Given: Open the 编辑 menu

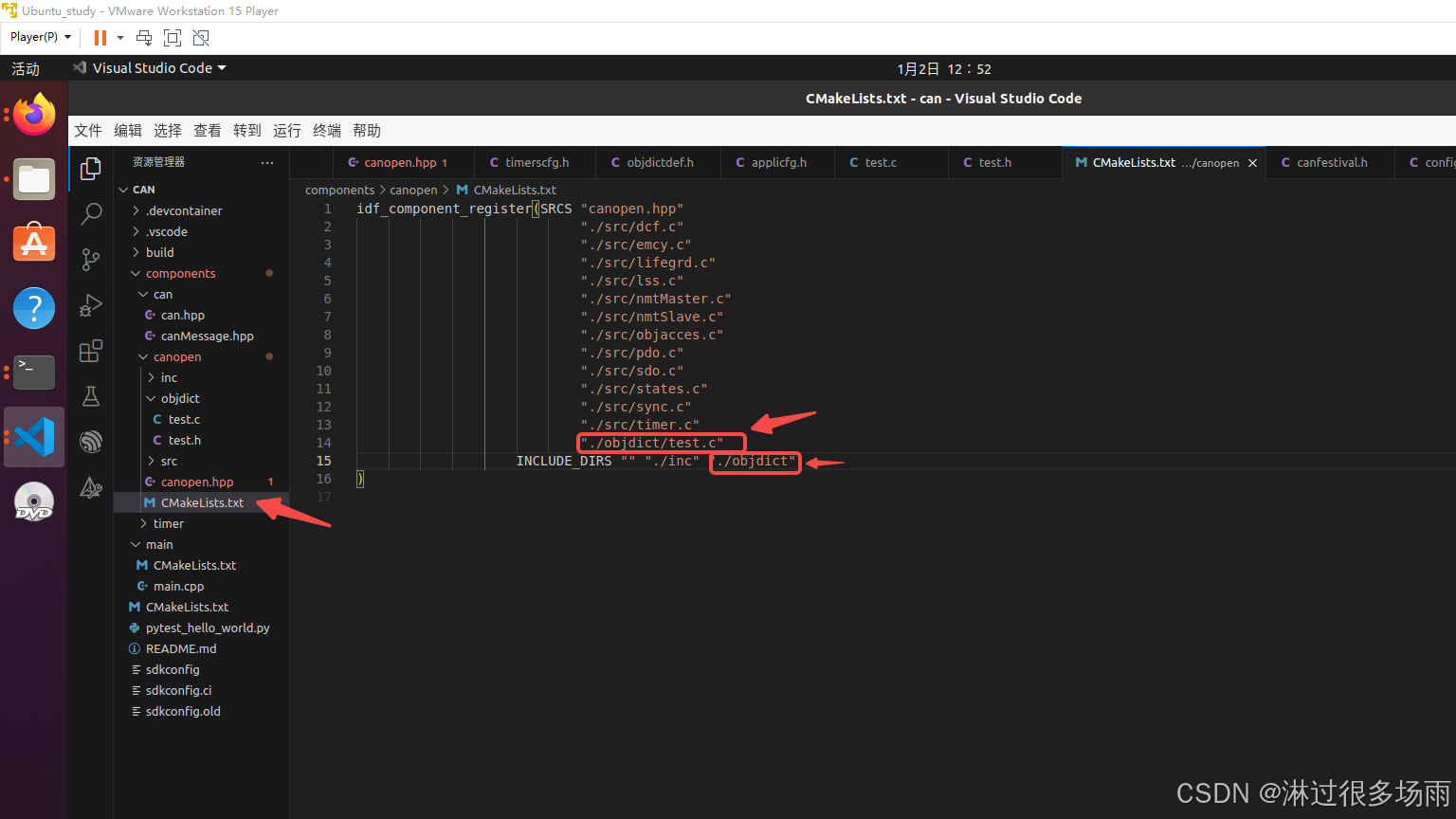Looking at the screenshot, I should pos(128,131).
